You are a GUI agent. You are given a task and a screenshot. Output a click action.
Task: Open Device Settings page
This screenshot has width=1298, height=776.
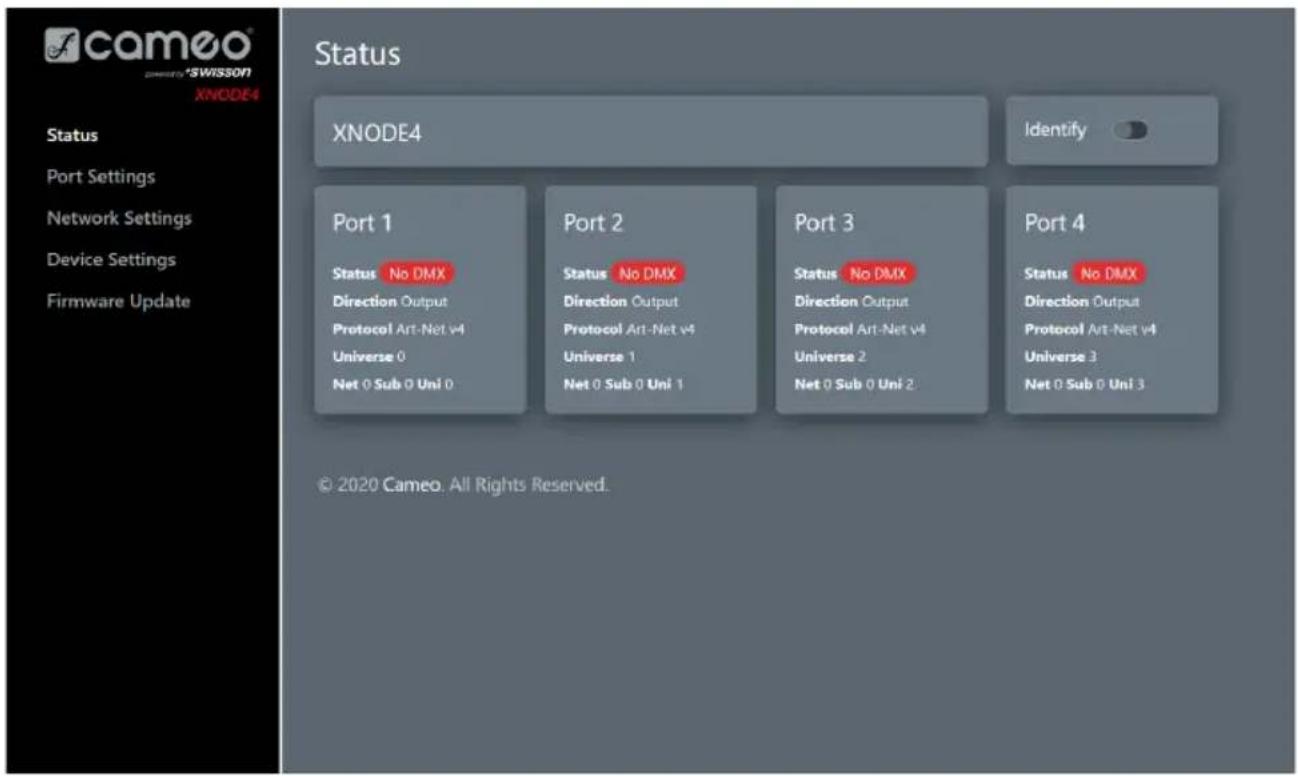pyautogui.click(x=111, y=259)
